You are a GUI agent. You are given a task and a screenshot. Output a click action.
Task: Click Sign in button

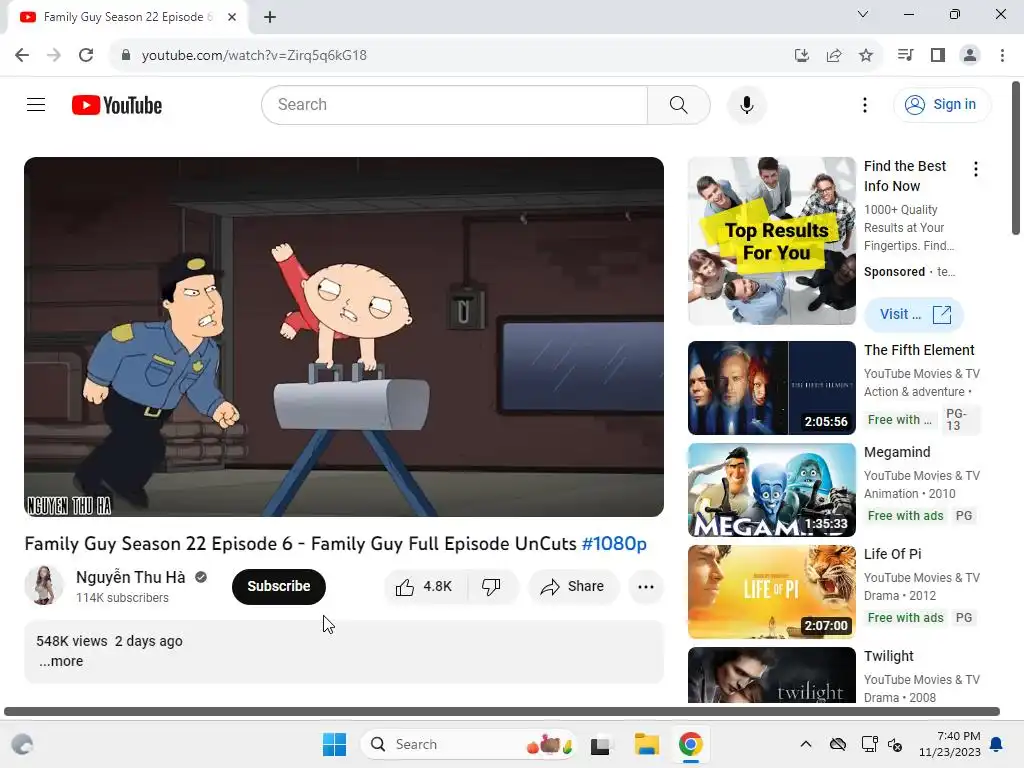(942, 104)
